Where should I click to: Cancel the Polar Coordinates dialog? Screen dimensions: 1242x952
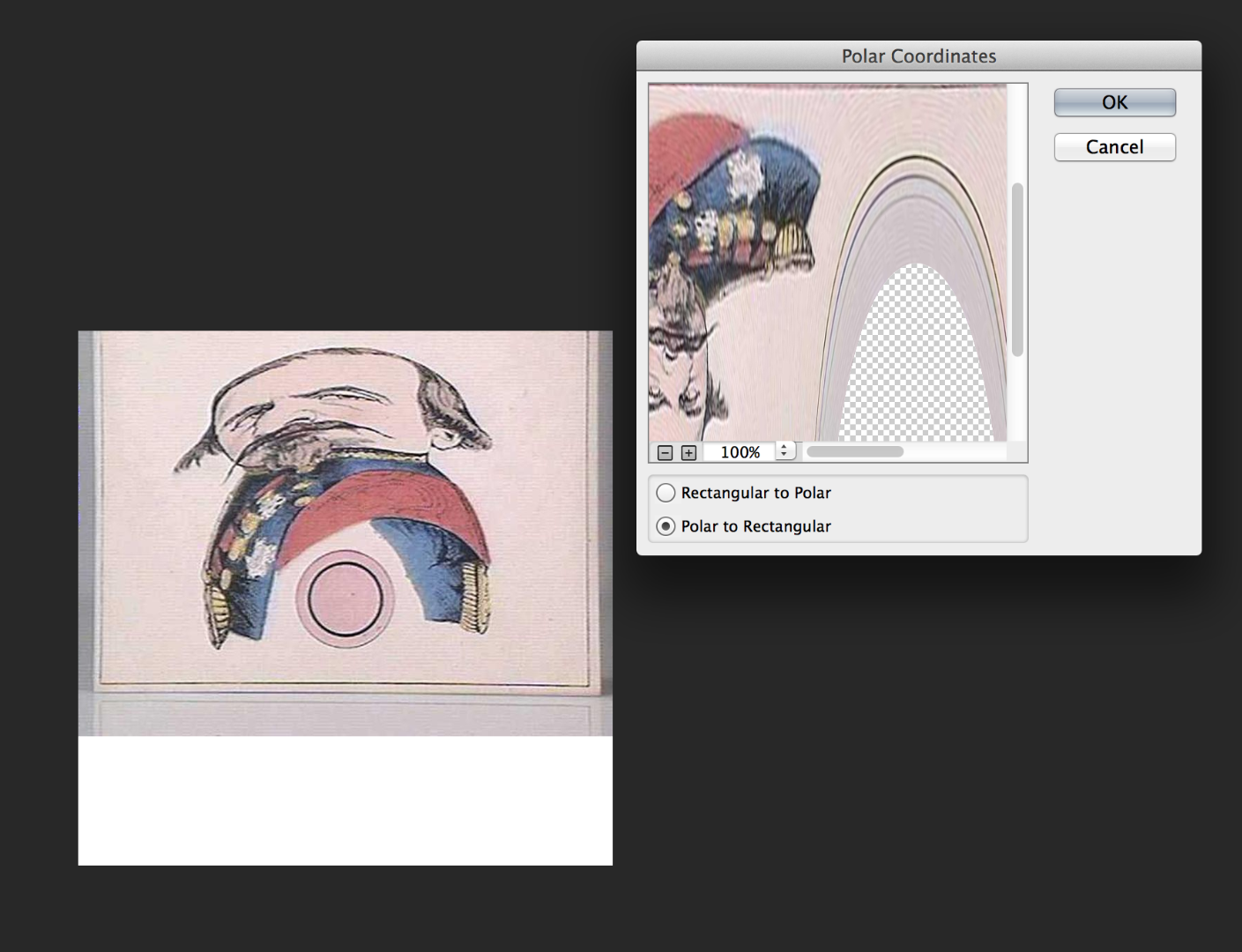coord(1114,147)
